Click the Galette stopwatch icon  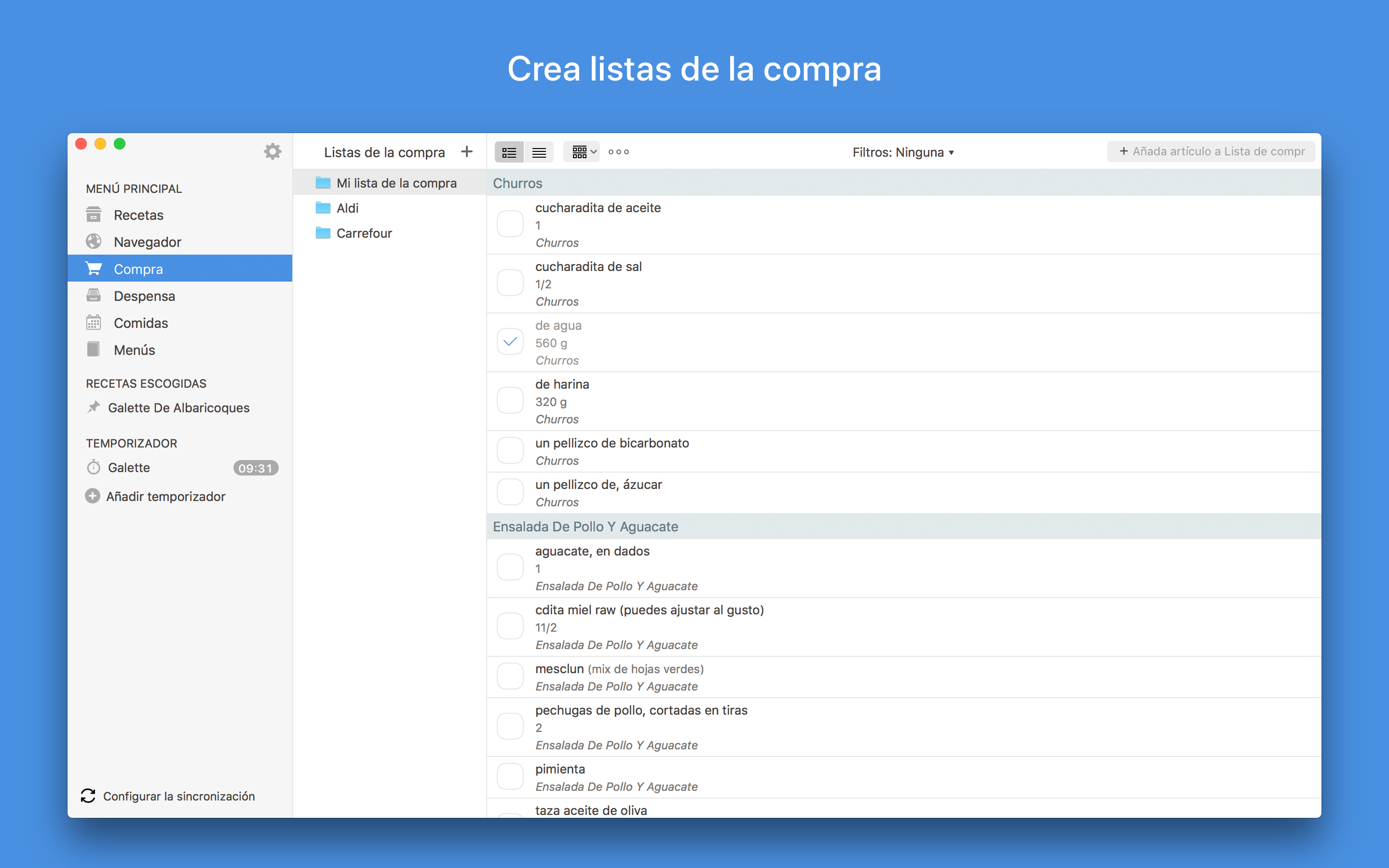94,467
